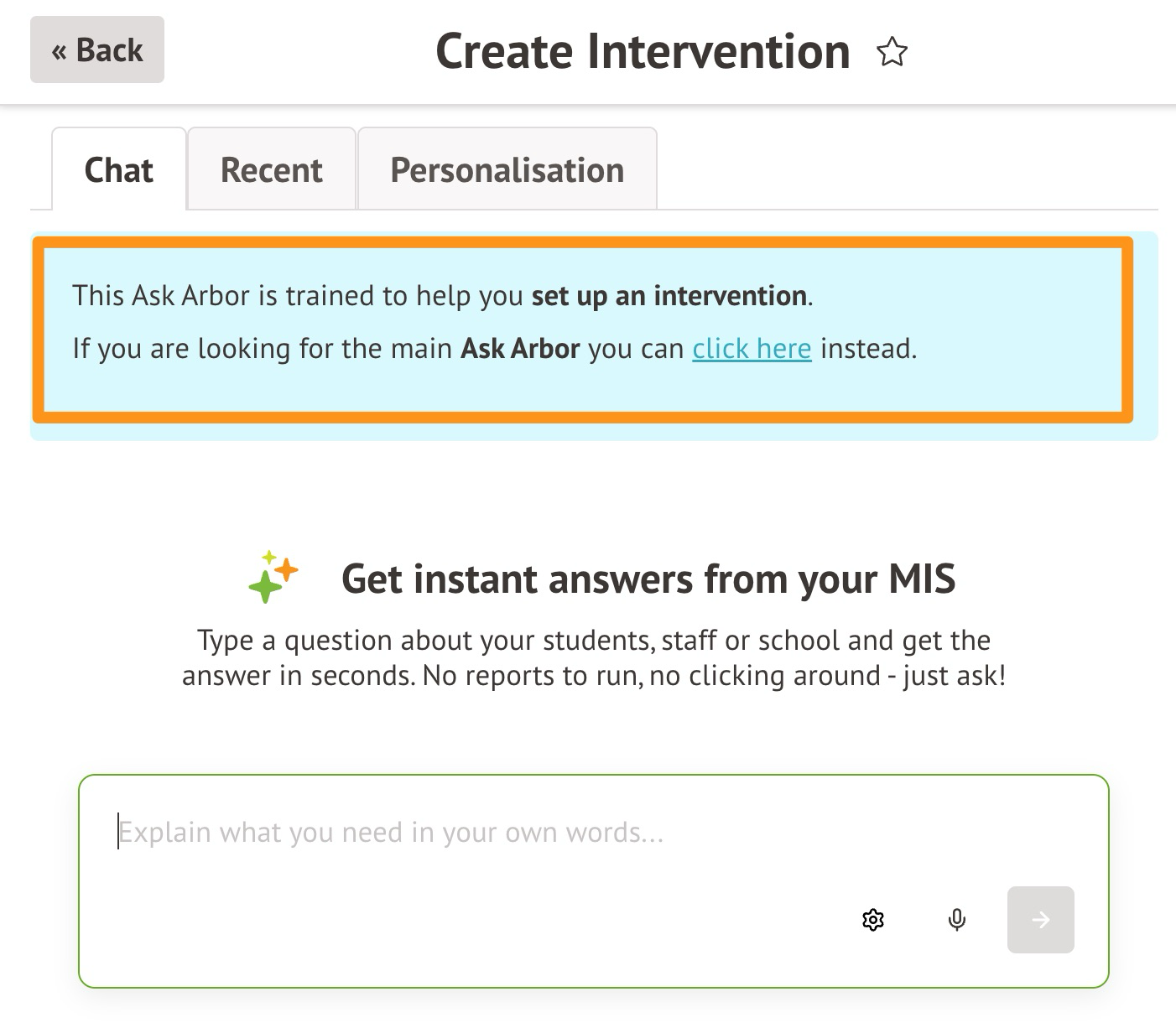Open the Recent tab
Image resolution: width=1176 pixels, height=1028 pixels.
tap(271, 170)
